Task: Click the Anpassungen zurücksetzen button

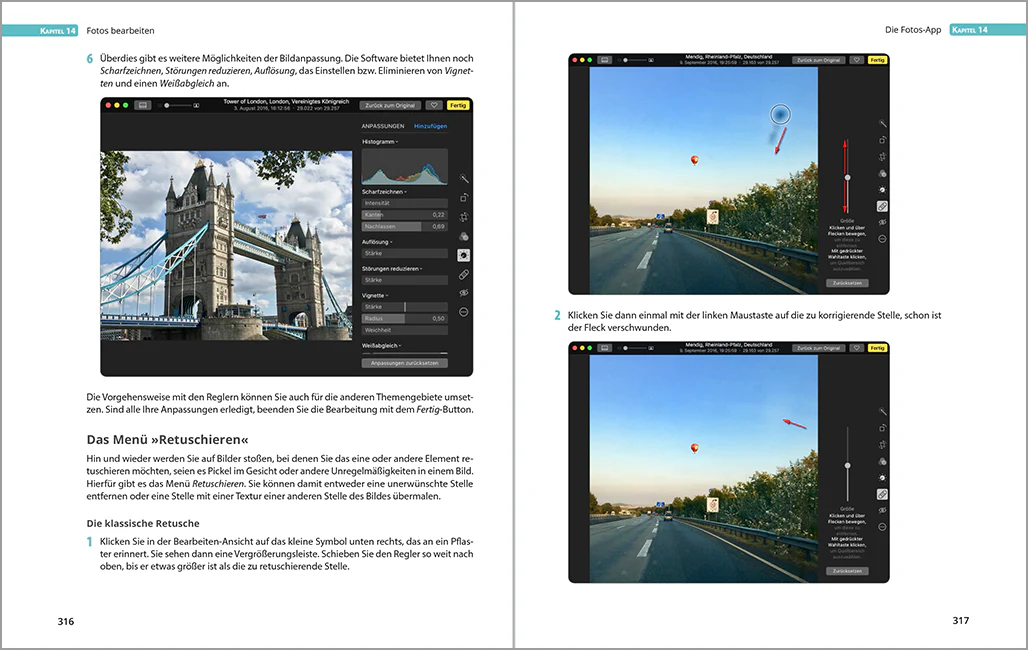Action: (405, 363)
